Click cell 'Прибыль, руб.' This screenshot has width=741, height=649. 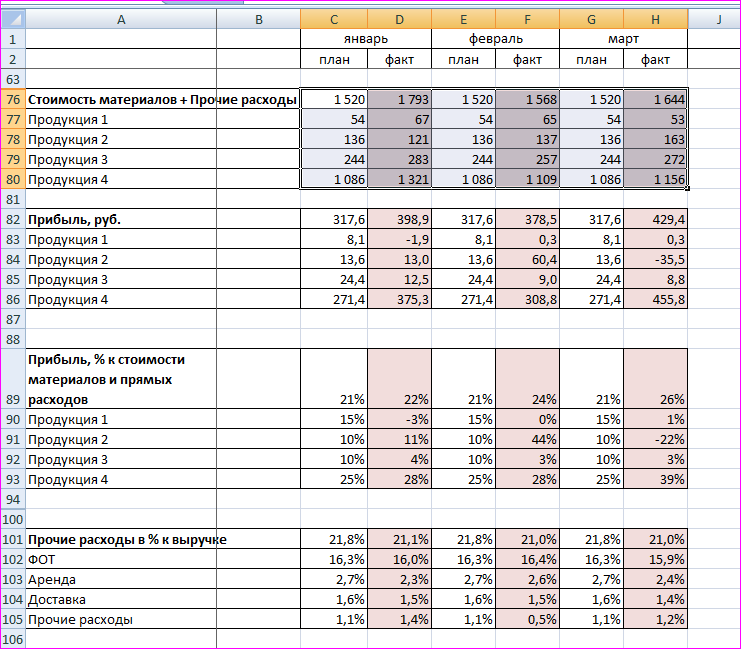pyautogui.click(x=121, y=219)
